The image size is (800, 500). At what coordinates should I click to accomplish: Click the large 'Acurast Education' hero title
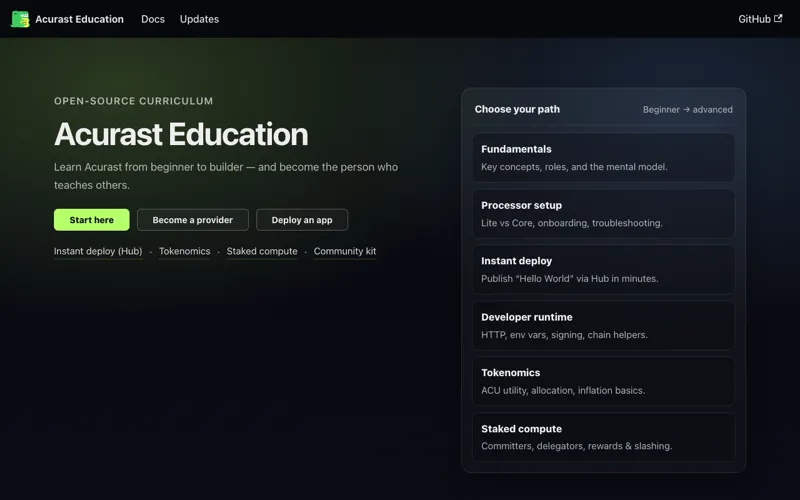[x=181, y=134]
